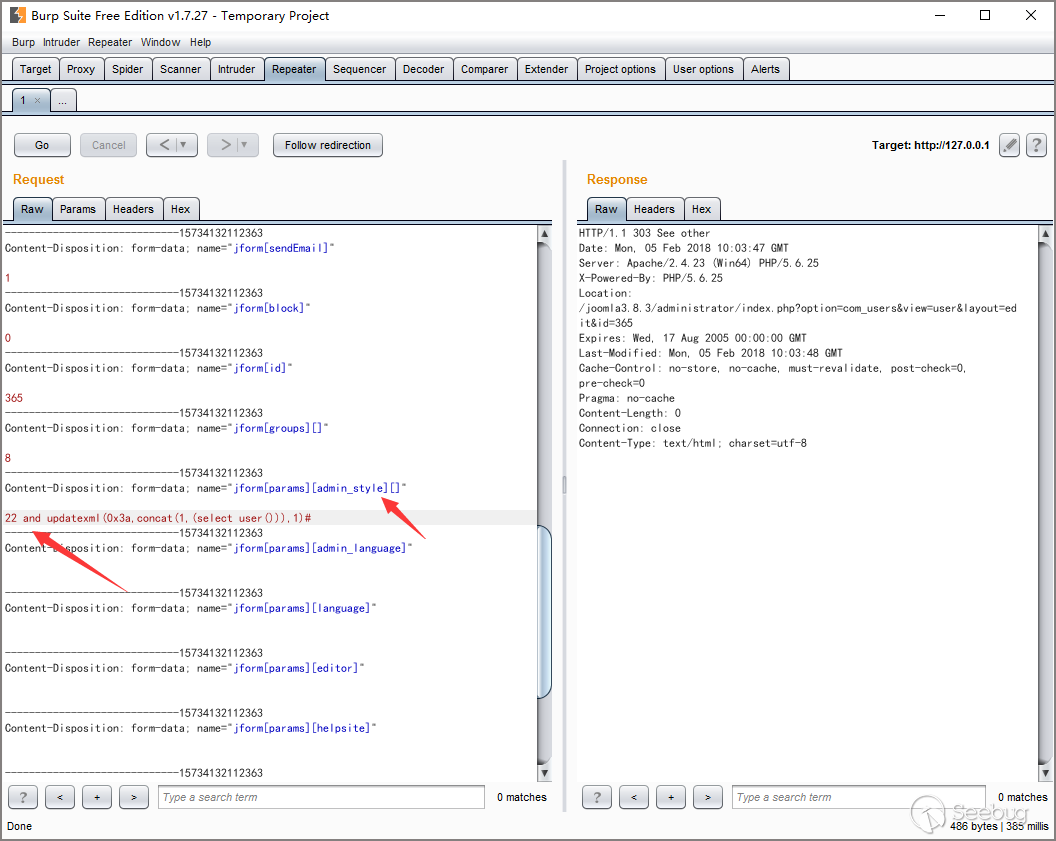Click the jform[params][admin_style][] parameter name
Screen dimensions: 1056x841
click(x=317, y=488)
